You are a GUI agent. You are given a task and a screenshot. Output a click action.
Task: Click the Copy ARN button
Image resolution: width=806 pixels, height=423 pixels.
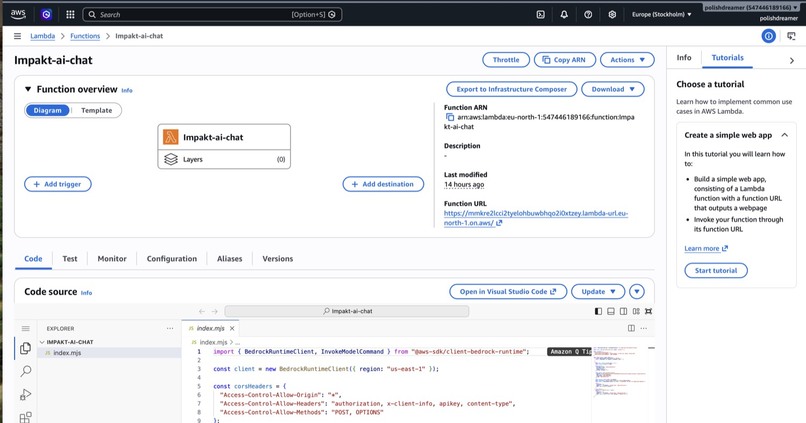(x=564, y=60)
